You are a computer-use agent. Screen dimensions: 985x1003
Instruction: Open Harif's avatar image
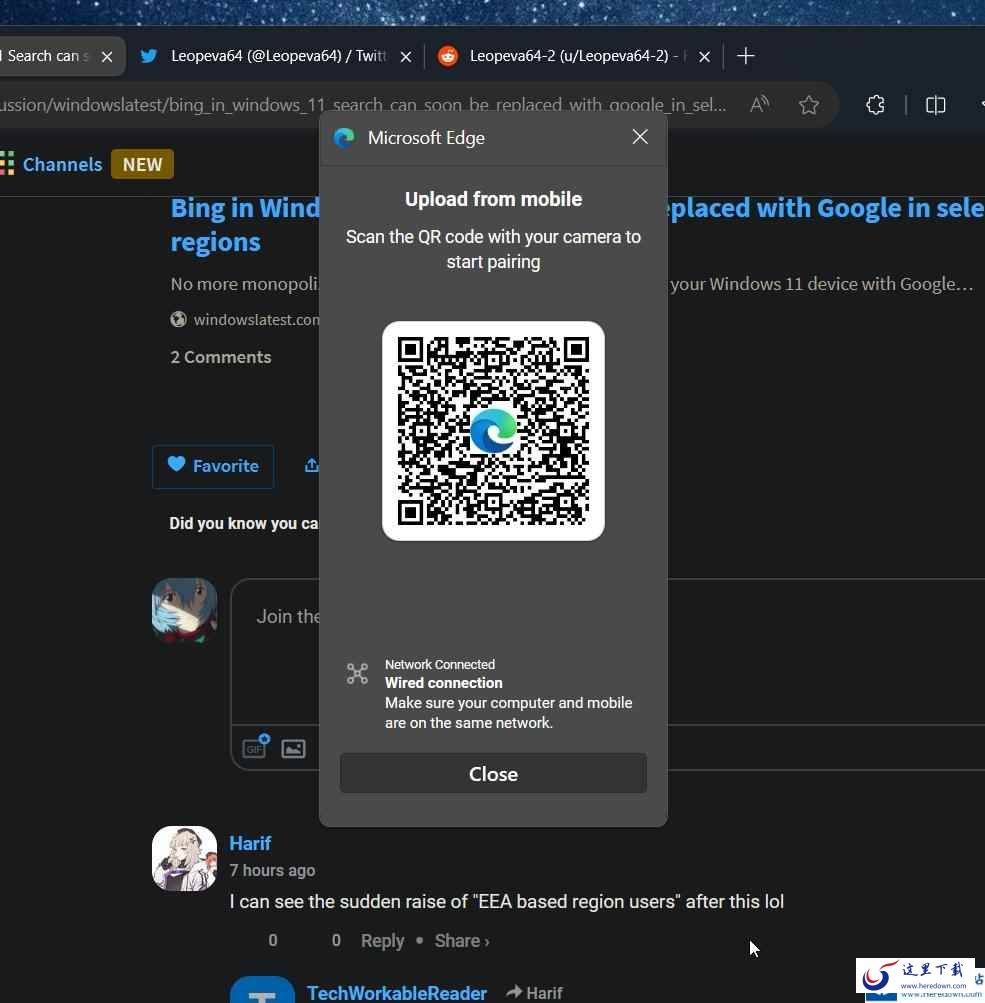click(184, 858)
